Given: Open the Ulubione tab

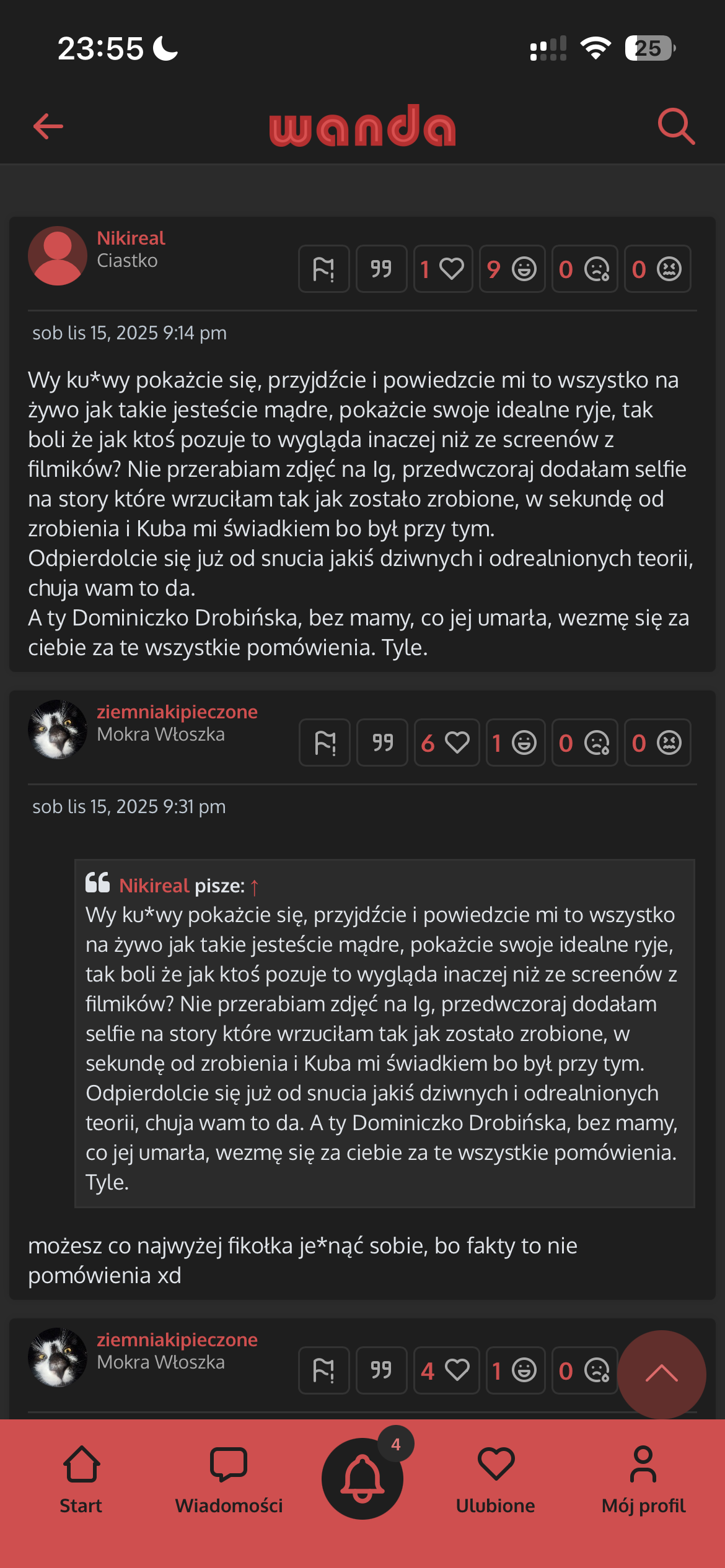Looking at the screenshot, I should click(496, 1480).
